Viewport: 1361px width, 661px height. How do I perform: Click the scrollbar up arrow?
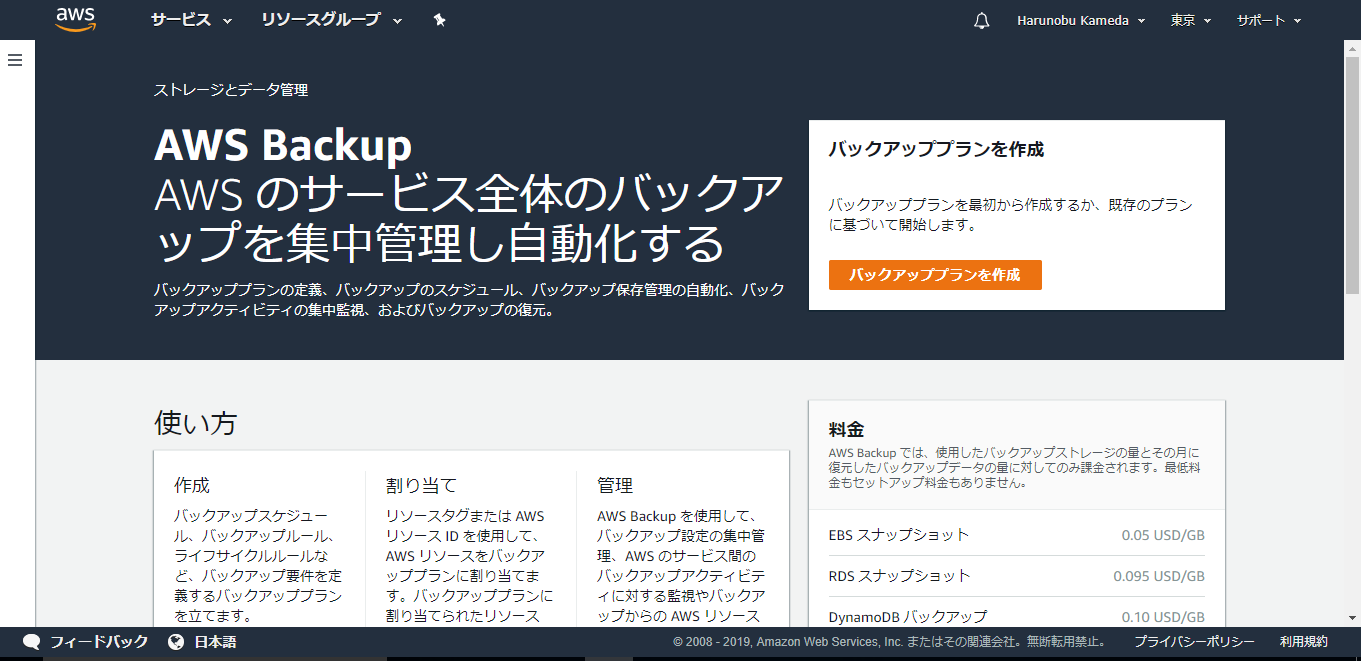pos(1352,48)
